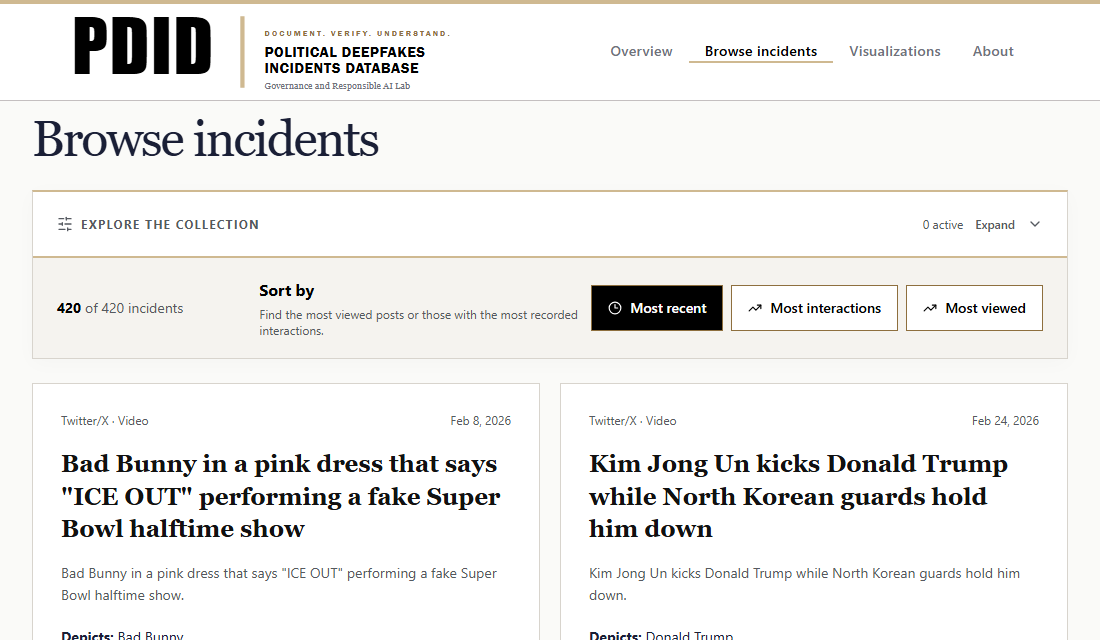Click the PDID logo
The height and width of the screenshot is (640, 1100).
[142, 46]
